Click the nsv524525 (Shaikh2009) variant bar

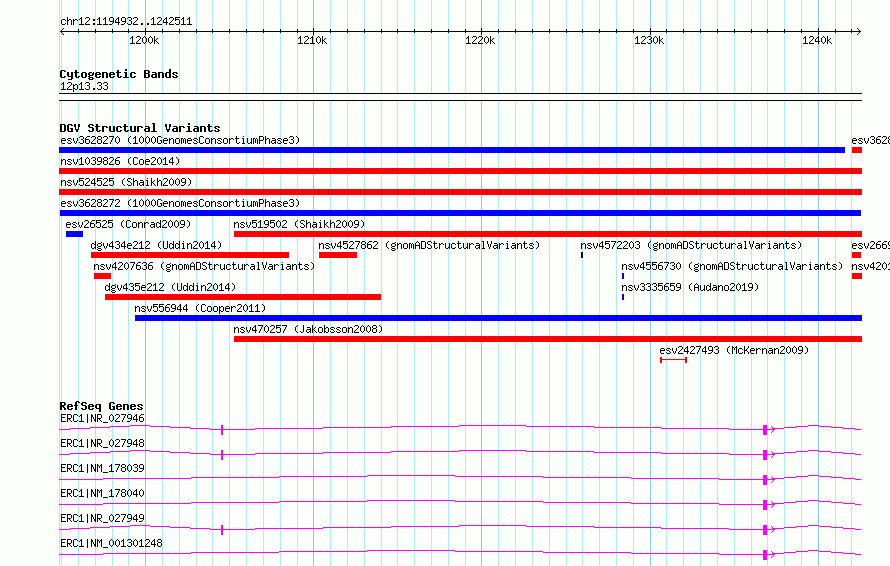[461, 192]
